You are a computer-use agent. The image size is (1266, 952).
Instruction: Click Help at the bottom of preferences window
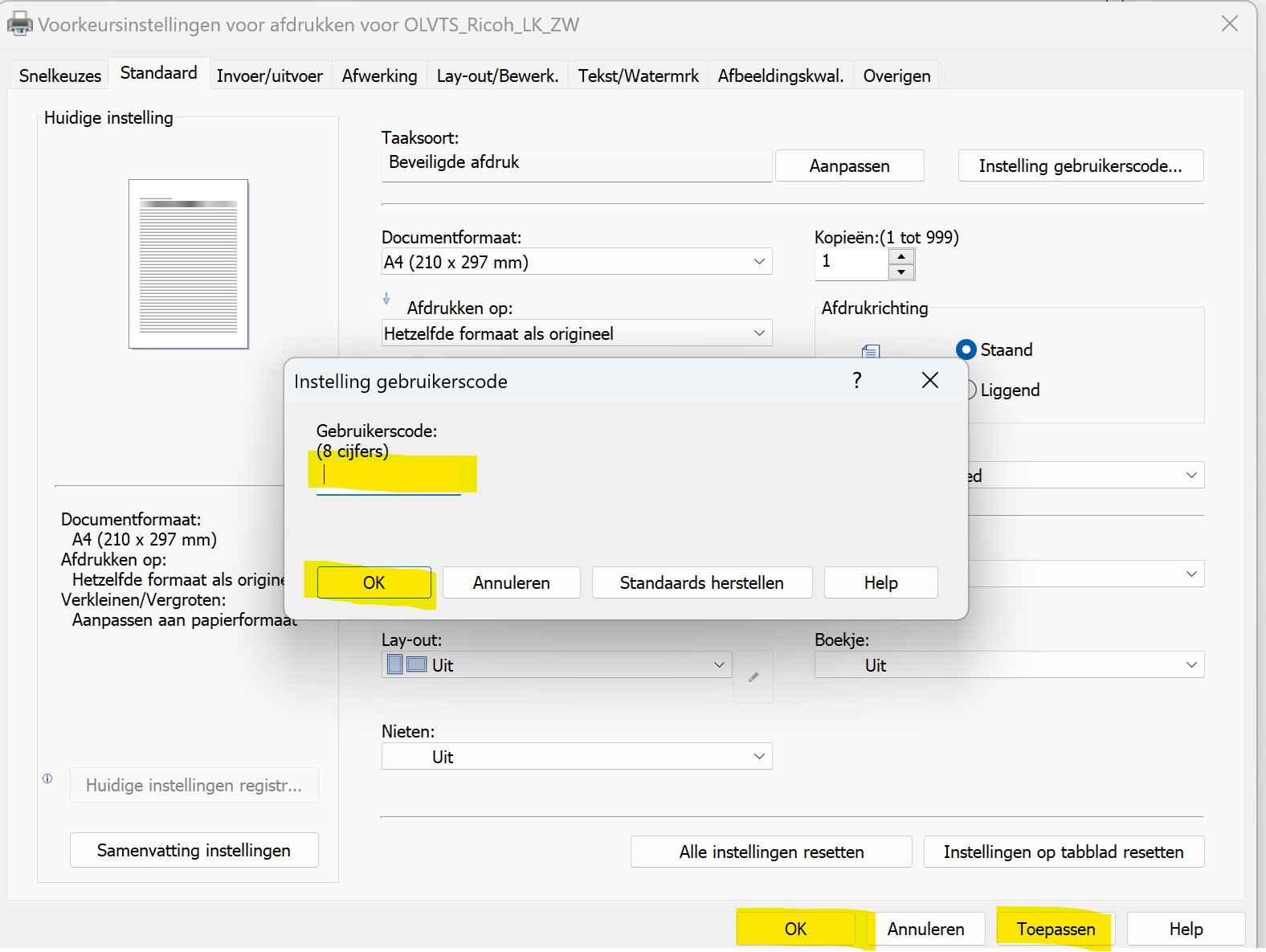1186,929
